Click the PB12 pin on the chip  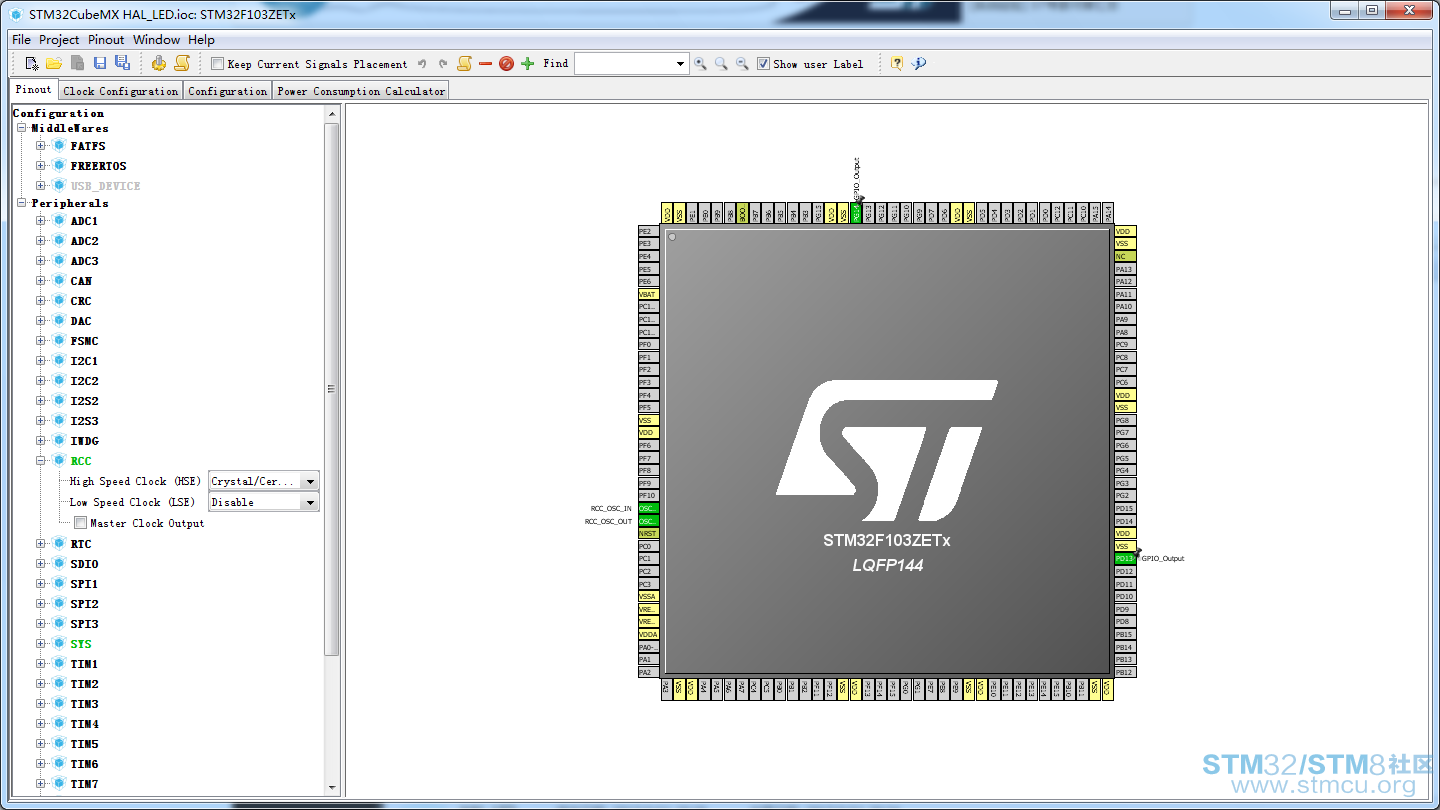1125,672
